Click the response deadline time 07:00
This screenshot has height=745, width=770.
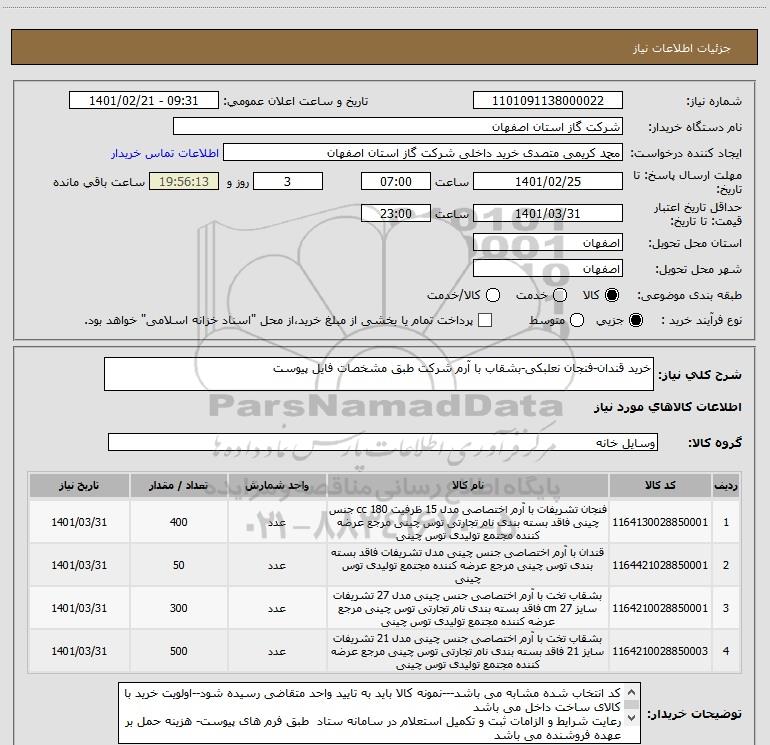396,181
